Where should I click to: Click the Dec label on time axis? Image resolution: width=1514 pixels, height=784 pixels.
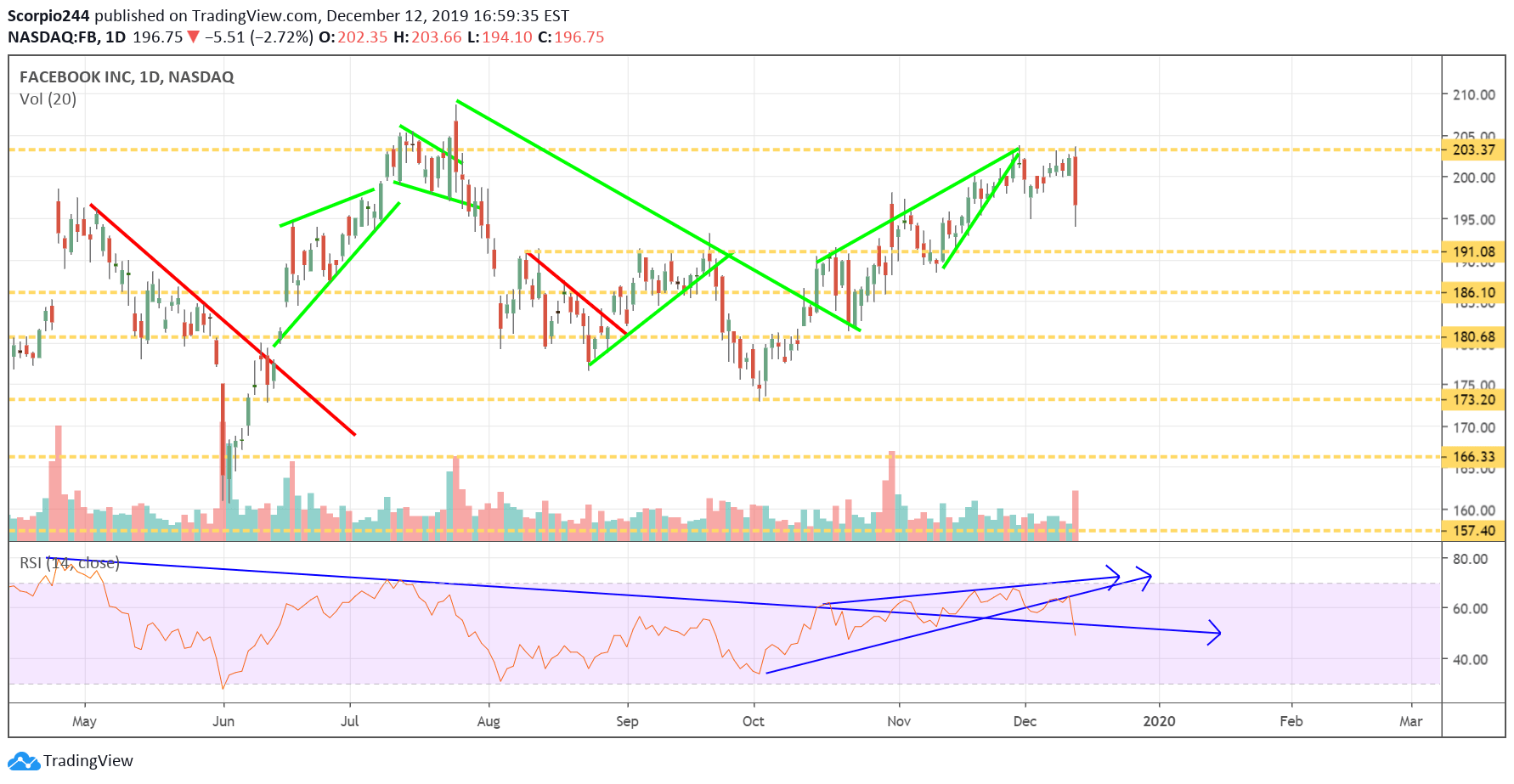point(1025,721)
